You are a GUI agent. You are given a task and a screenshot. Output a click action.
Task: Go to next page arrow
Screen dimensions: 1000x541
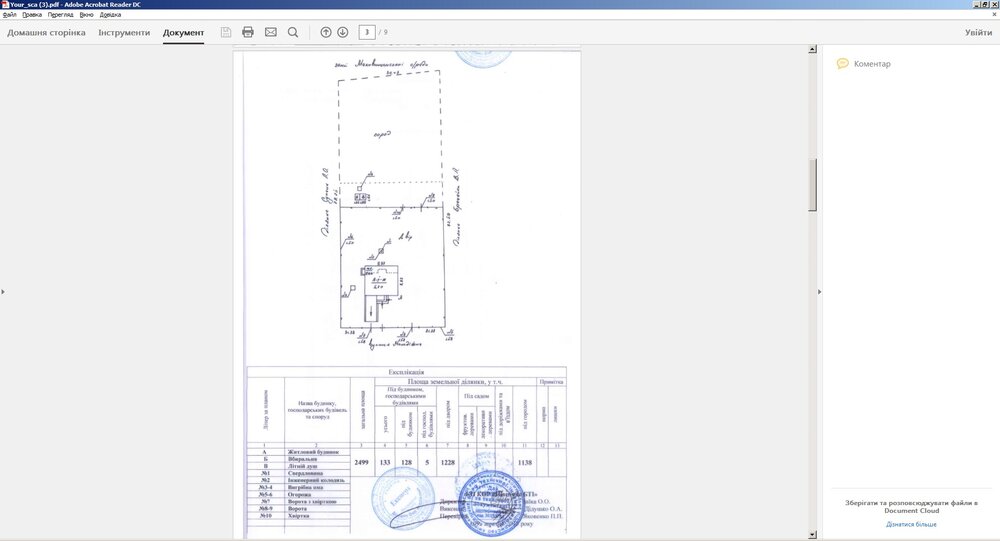[x=343, y=32]
